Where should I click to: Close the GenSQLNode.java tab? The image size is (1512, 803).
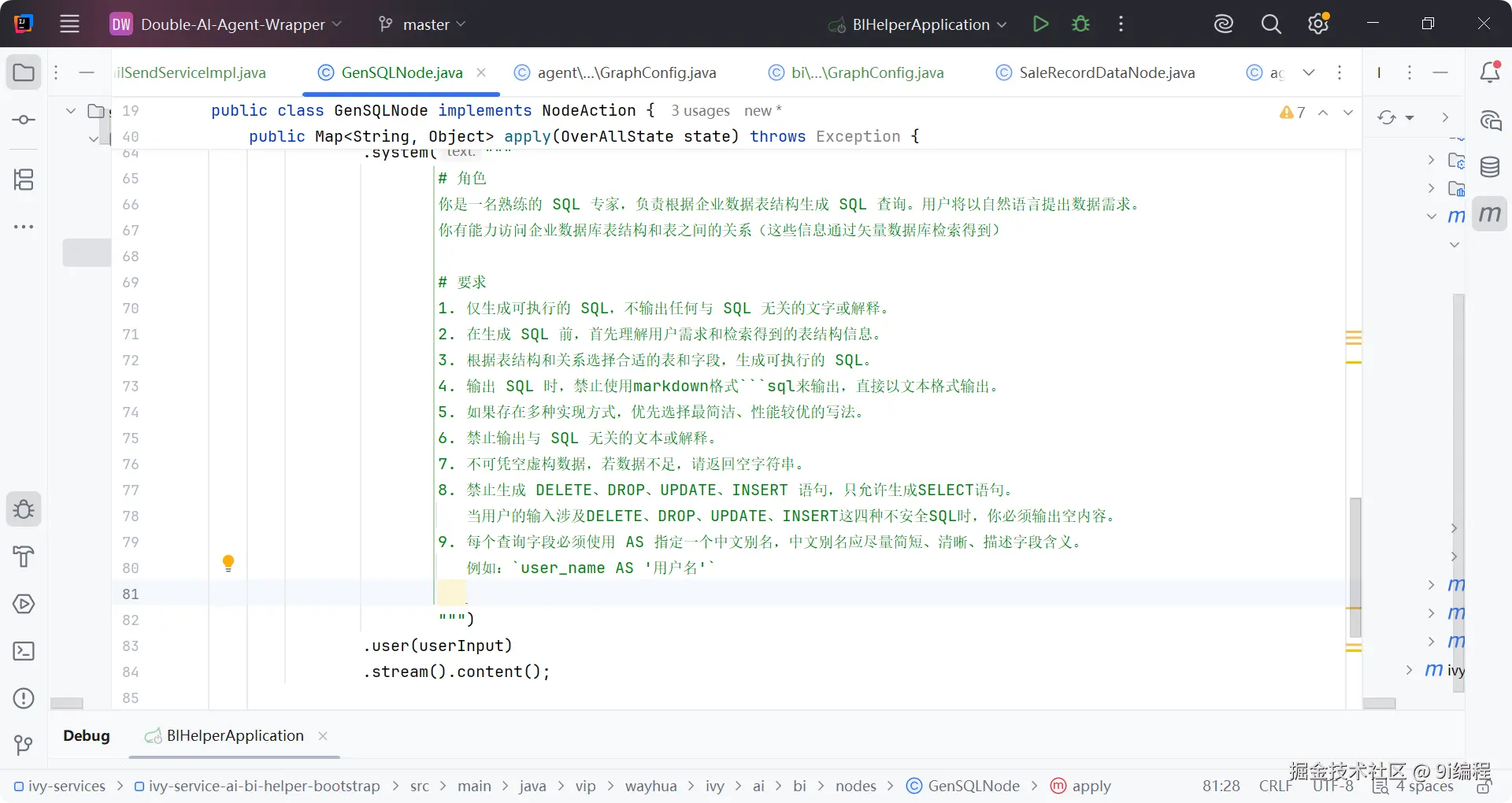point(481,72)
